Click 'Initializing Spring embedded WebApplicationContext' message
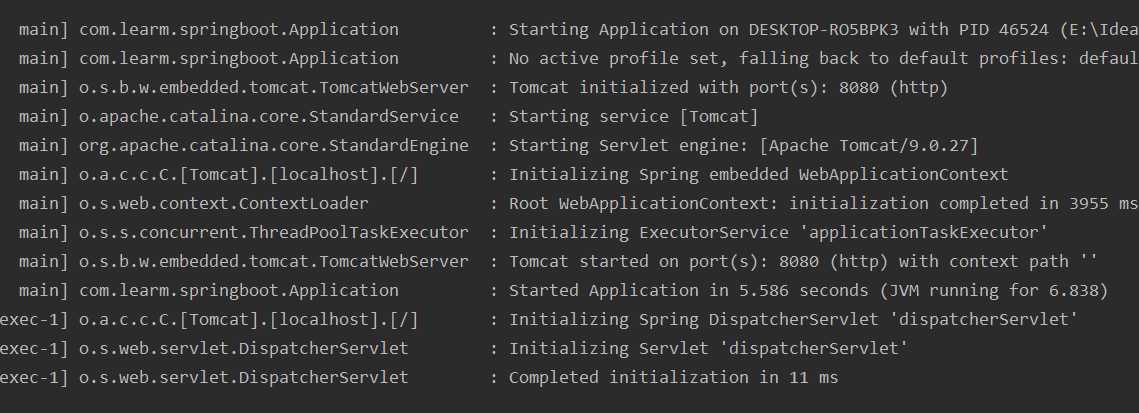Screen dimensions: 1139x413 (x=758, y=175)
